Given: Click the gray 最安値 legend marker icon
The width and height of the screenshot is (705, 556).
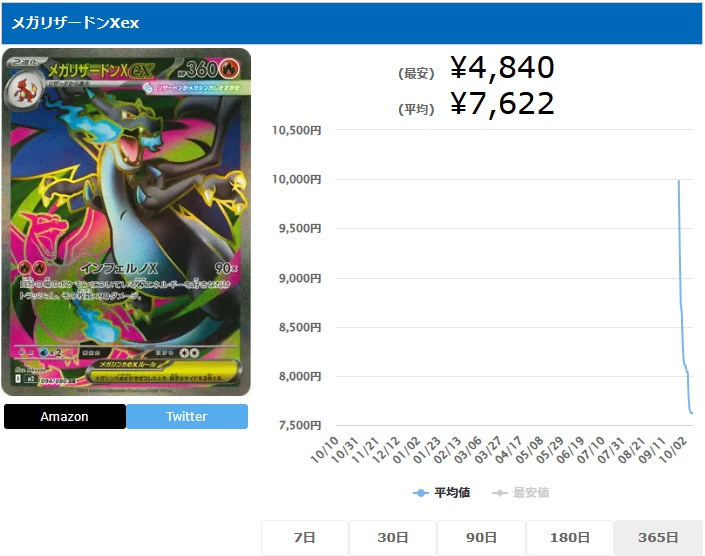Looking at the screenshot, I should [500, 493].
